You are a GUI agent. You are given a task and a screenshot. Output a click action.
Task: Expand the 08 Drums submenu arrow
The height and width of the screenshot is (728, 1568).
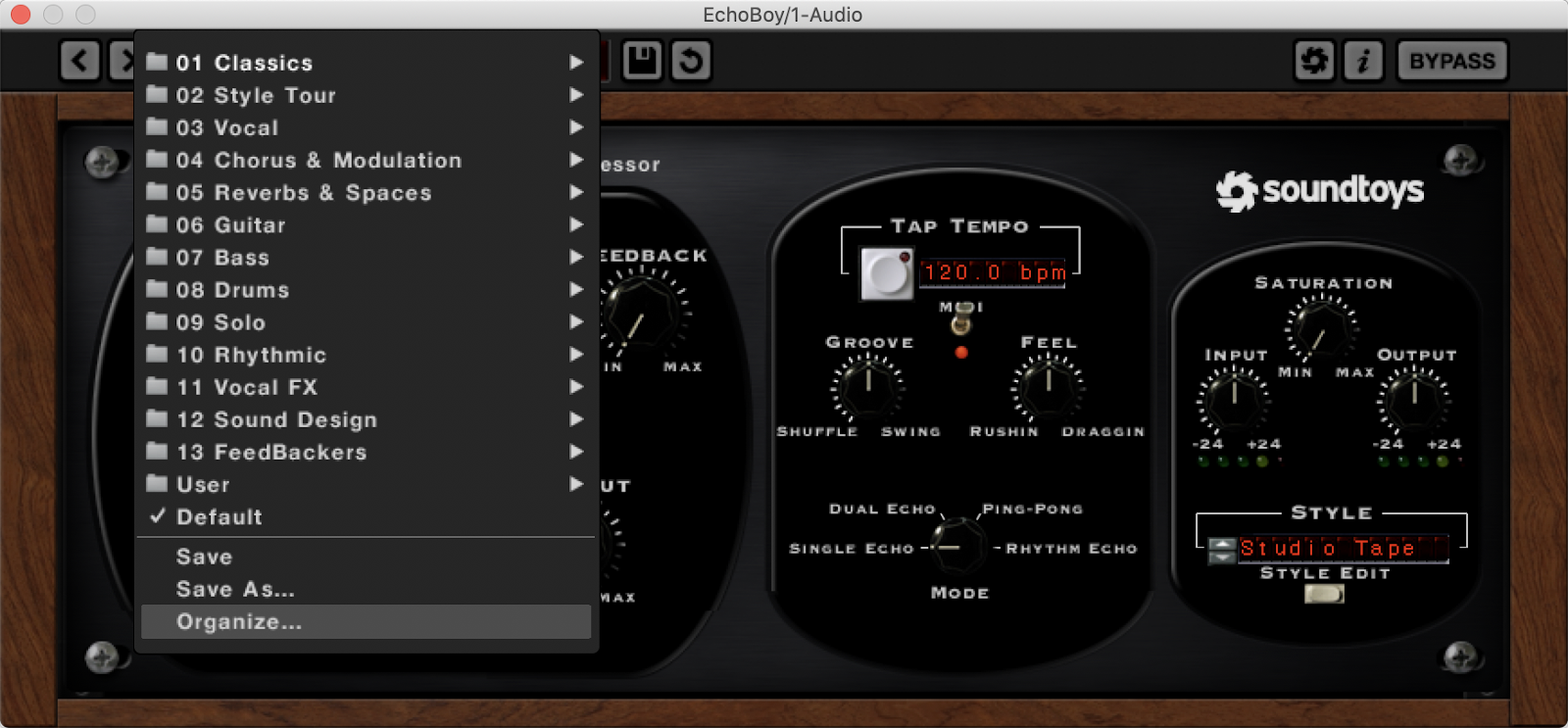(x=576, y=289)
